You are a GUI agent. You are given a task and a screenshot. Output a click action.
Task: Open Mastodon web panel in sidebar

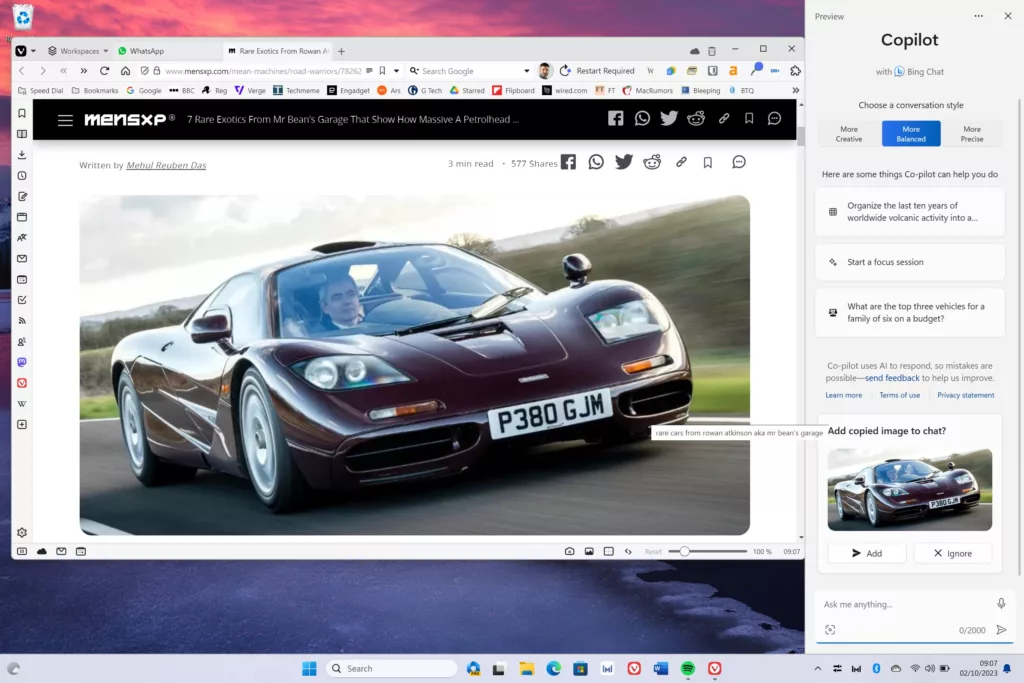coord(22,362)
